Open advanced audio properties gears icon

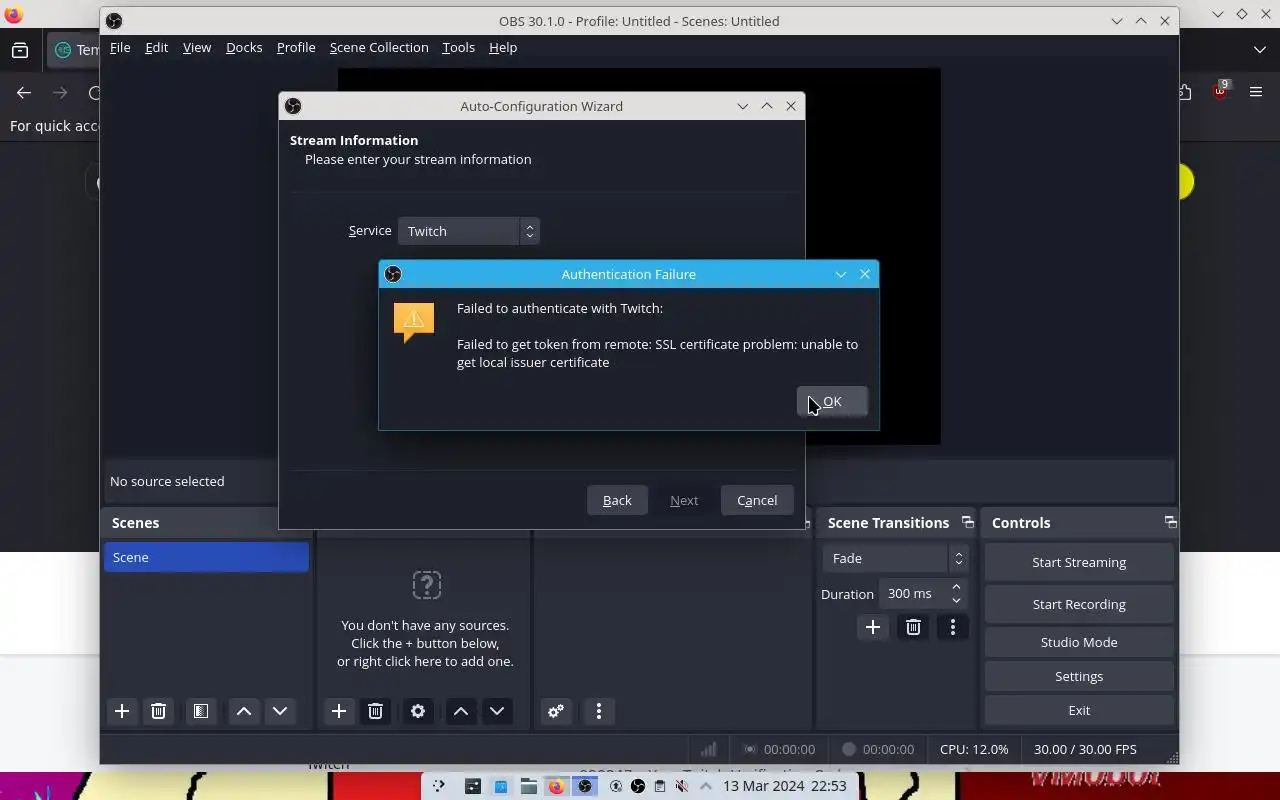[556, 711]
